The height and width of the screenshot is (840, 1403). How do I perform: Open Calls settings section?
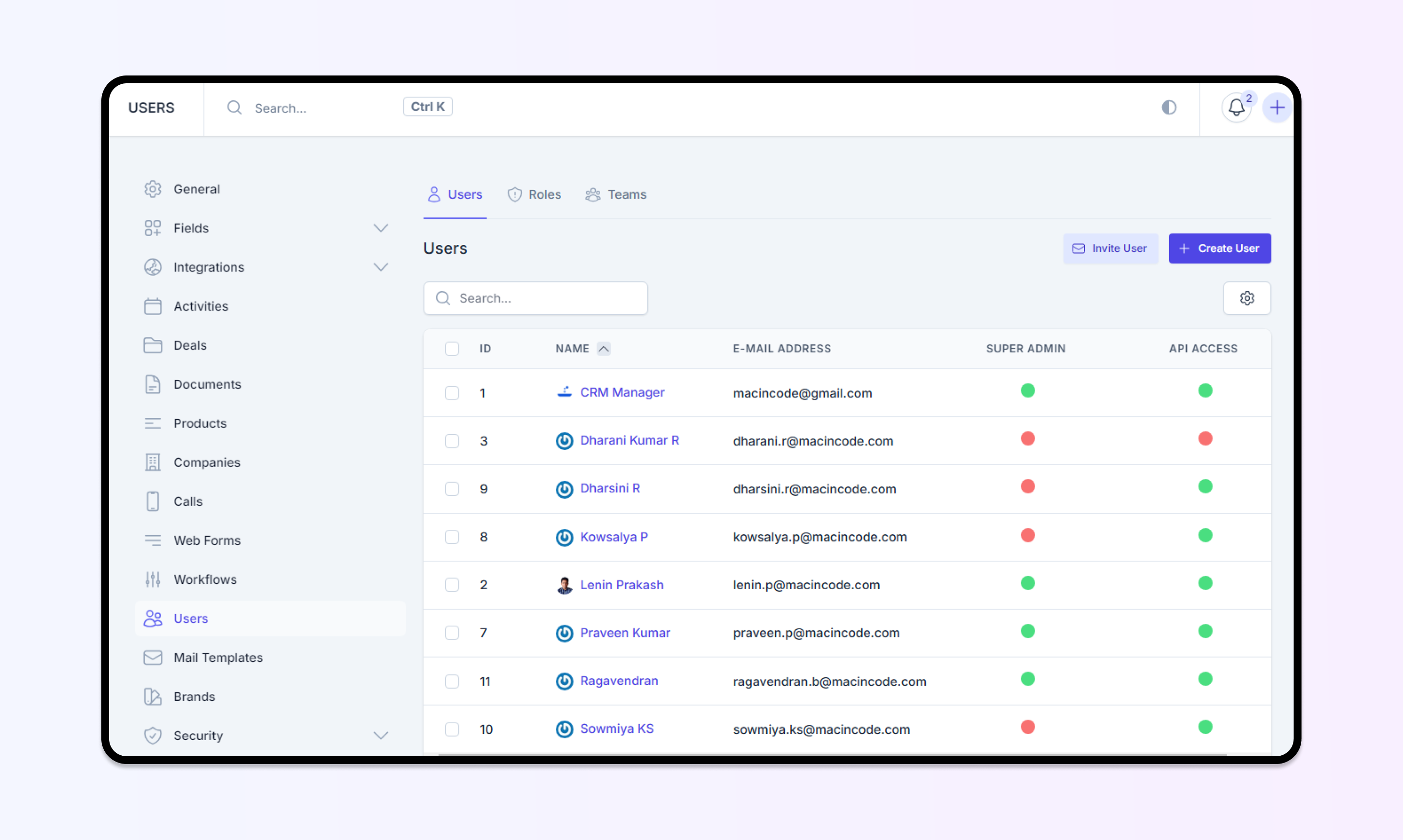188,501
